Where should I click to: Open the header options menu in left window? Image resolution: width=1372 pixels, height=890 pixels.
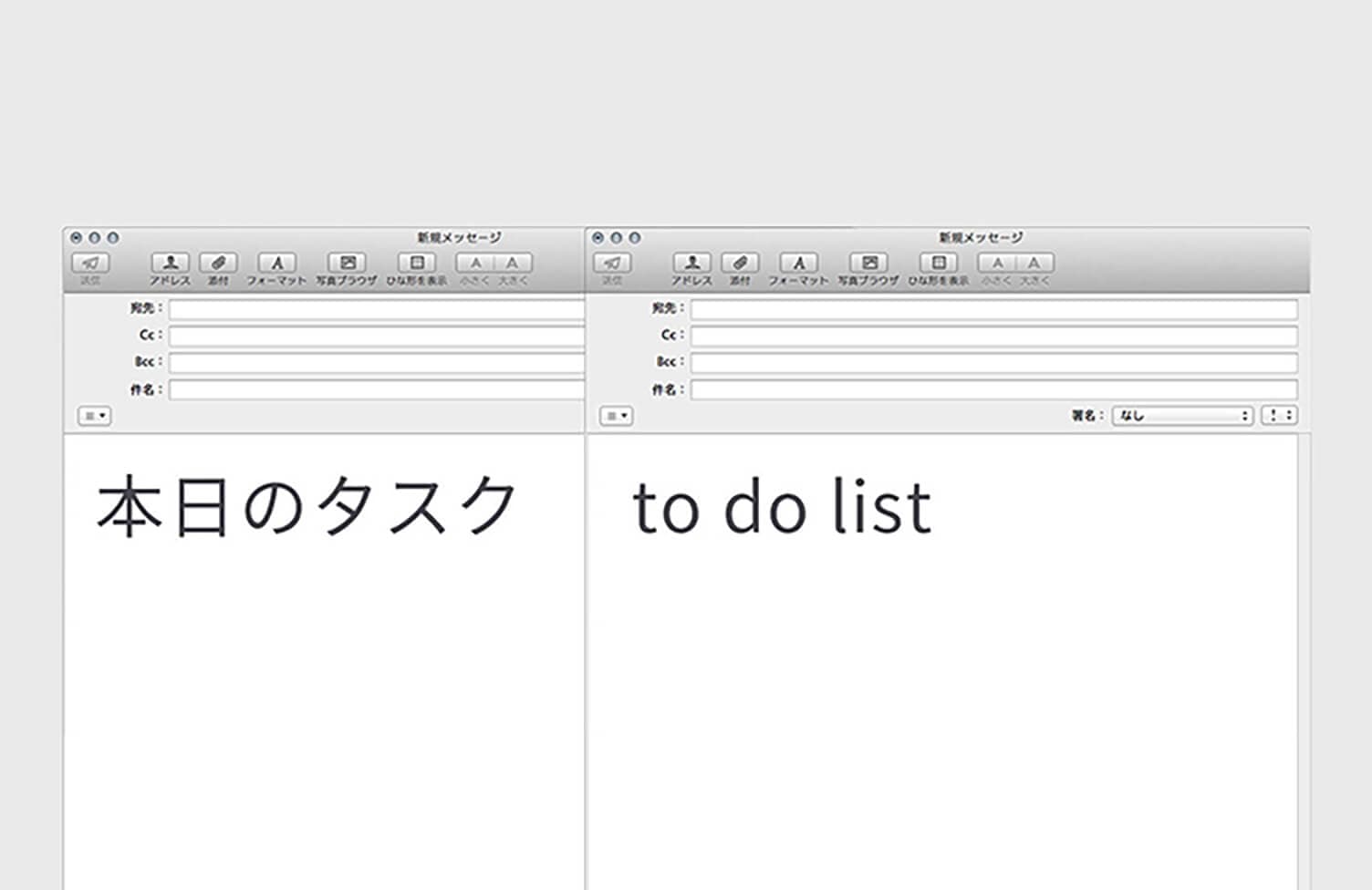(x=94, y=416)
